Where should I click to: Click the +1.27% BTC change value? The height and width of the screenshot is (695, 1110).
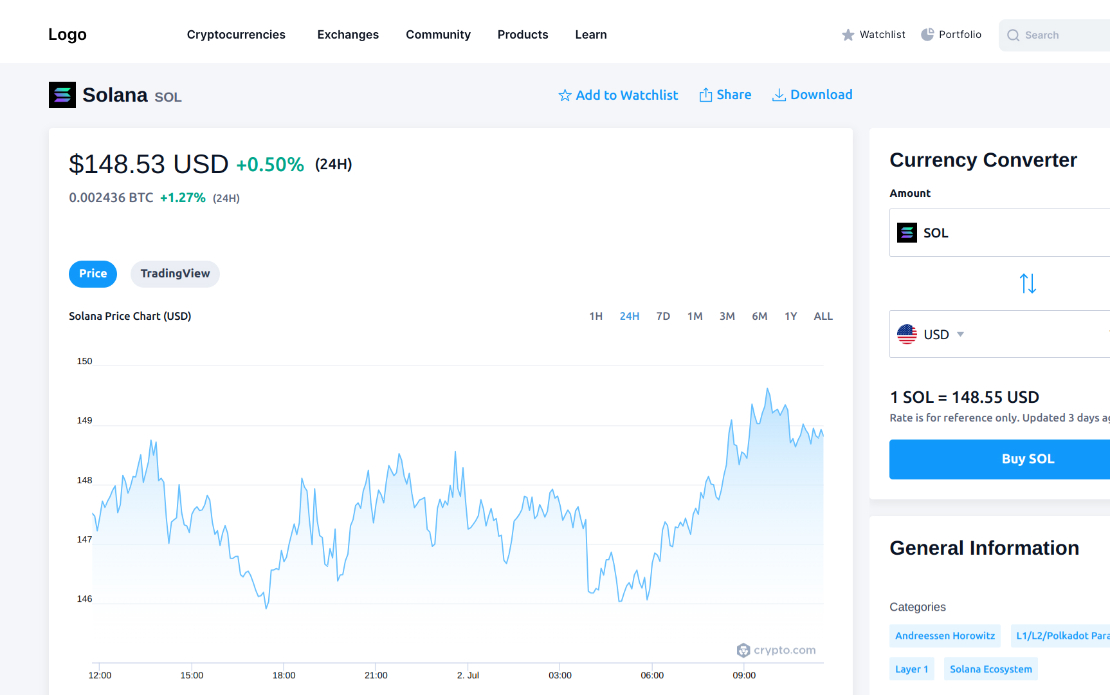click(183, 197)
